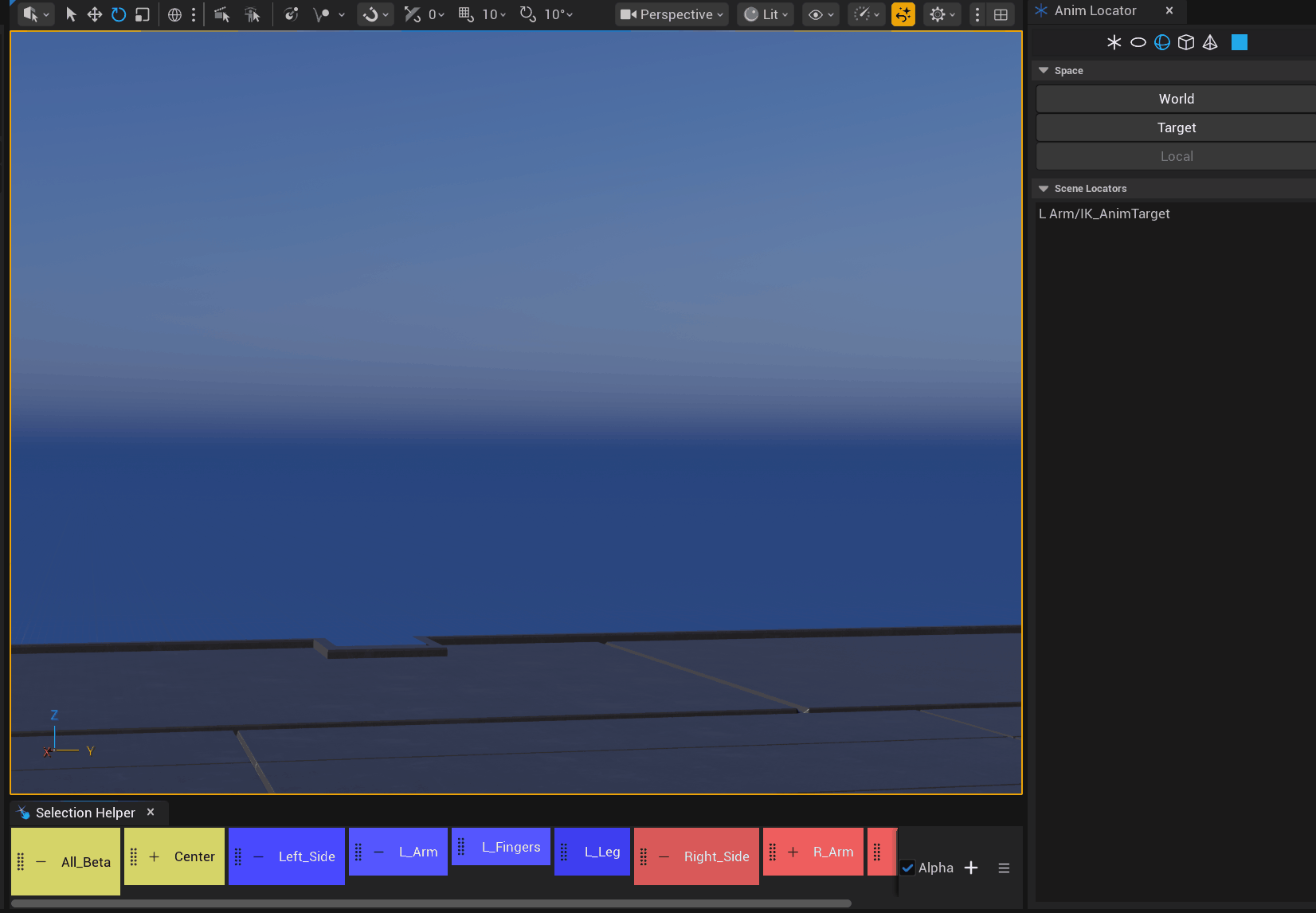Choose the asterisk locator shape icon
This screenshot has height=913, width=1316.
tap(1114, 43)
